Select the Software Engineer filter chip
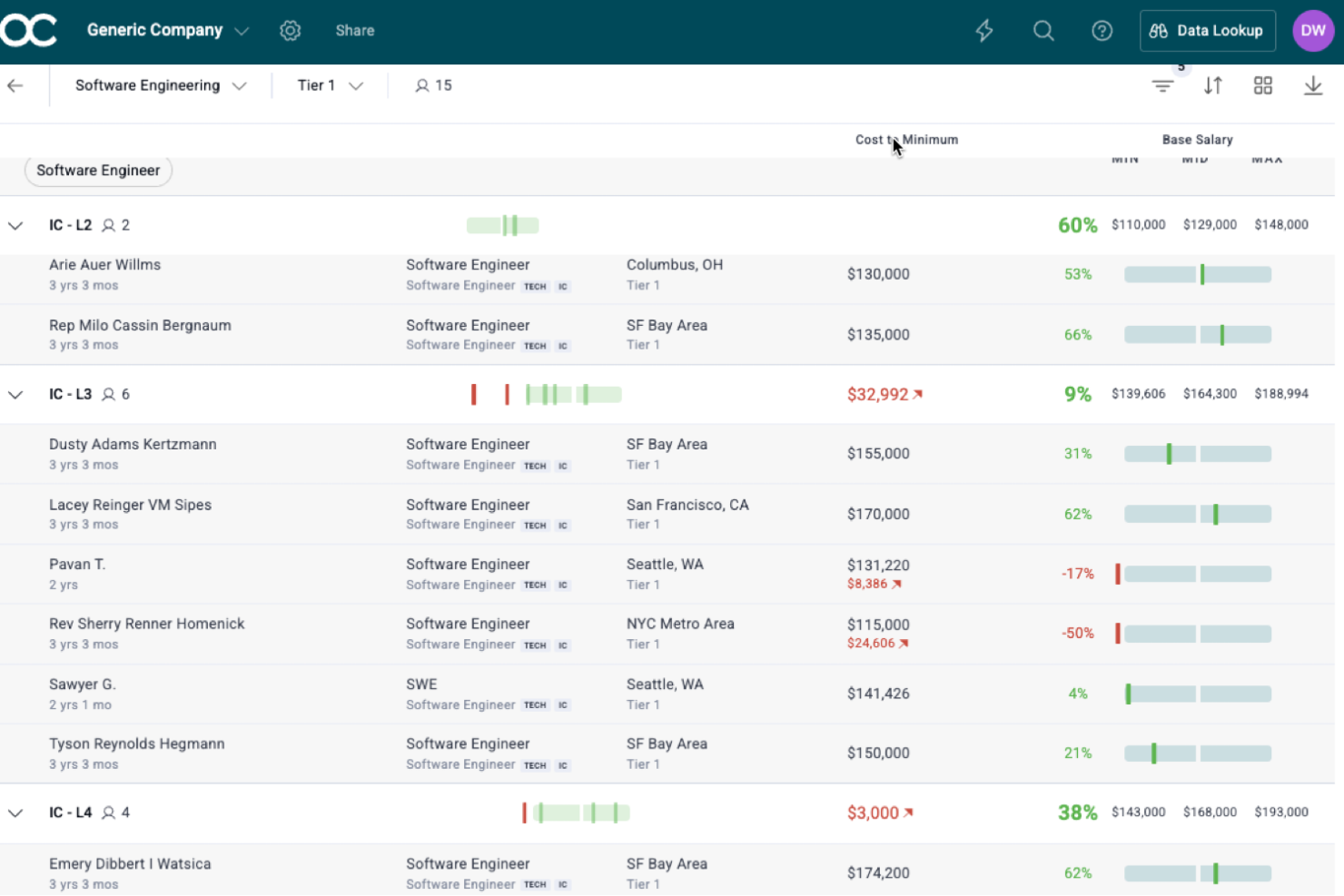1344x896 pixels. 98,171
